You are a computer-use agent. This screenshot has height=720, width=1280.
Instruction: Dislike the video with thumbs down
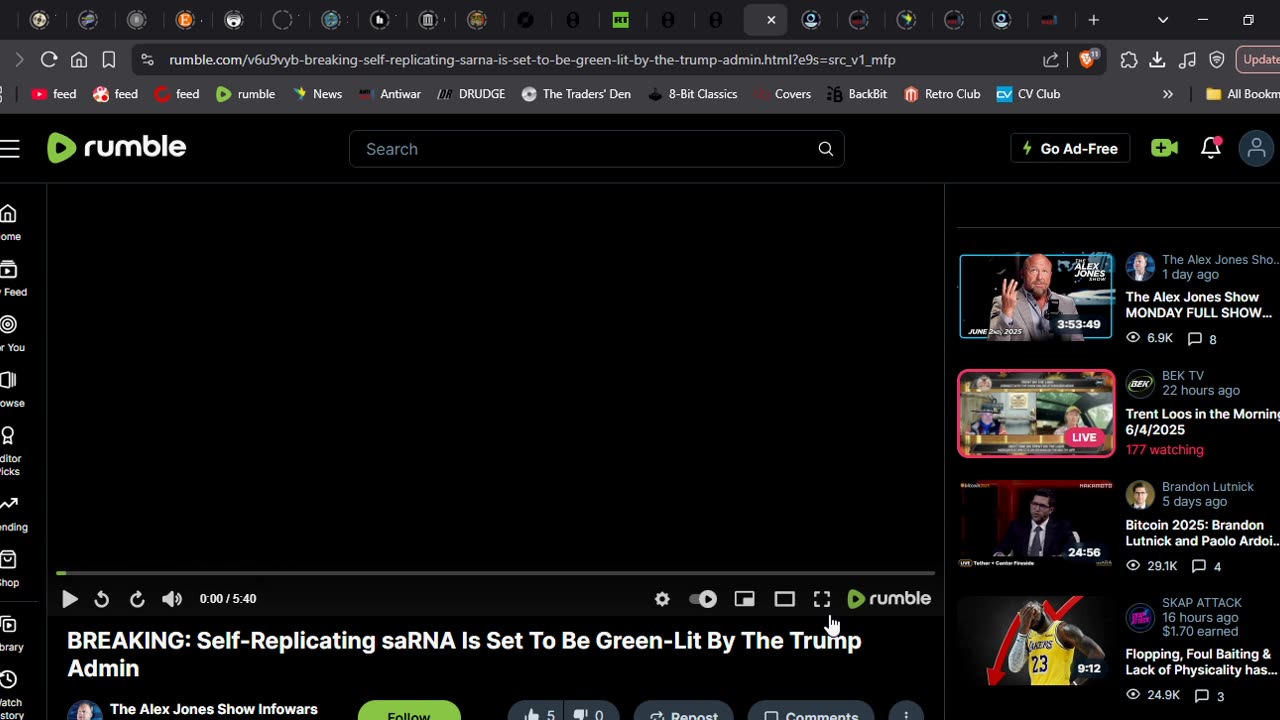590,714
